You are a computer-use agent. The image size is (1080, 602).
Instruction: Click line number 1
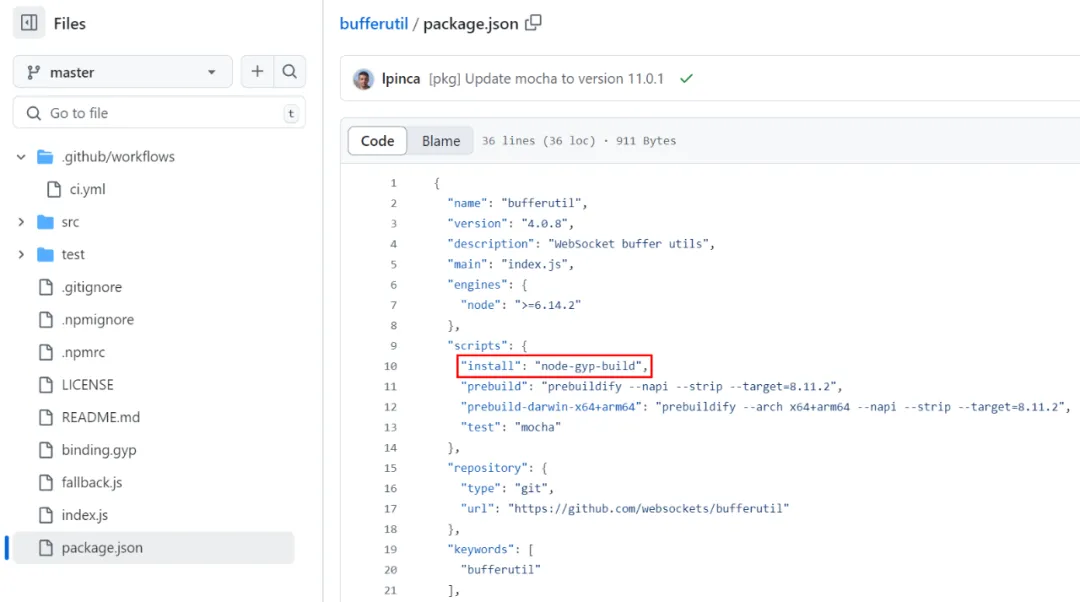393,183
